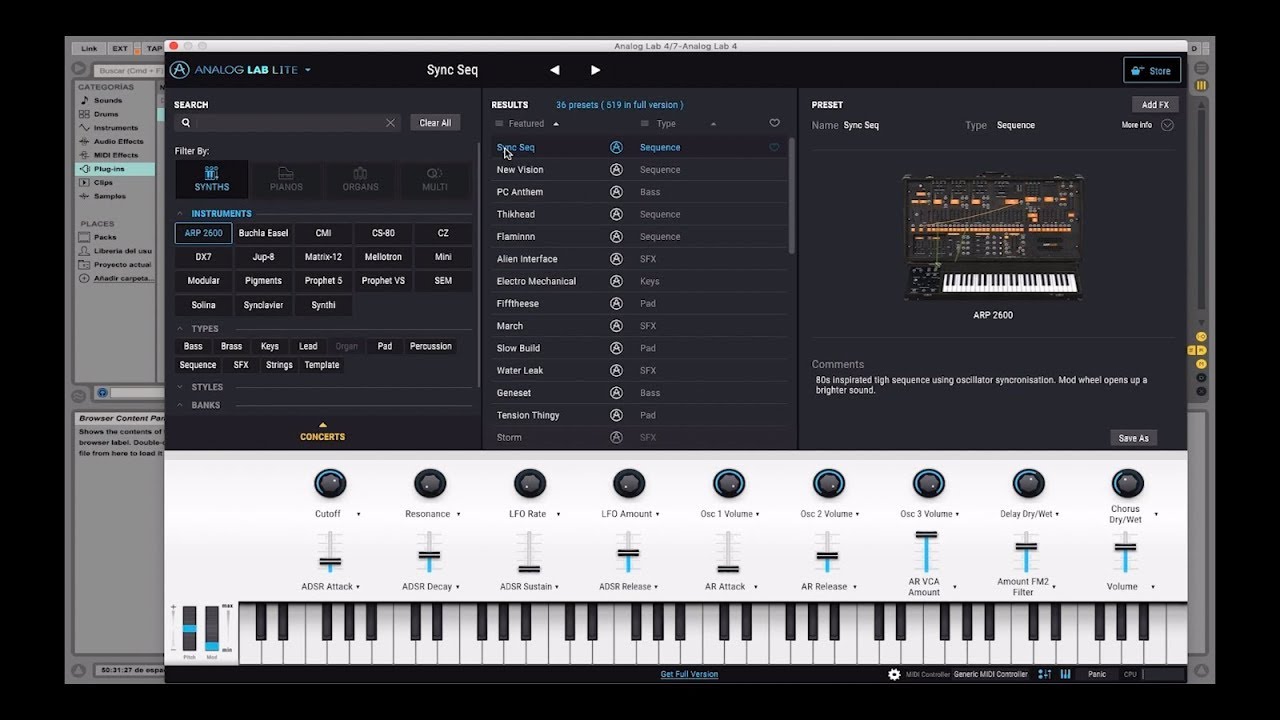Enable the Bass type filter
Screen dimensions: 1280x720
(x=193, y=346)
